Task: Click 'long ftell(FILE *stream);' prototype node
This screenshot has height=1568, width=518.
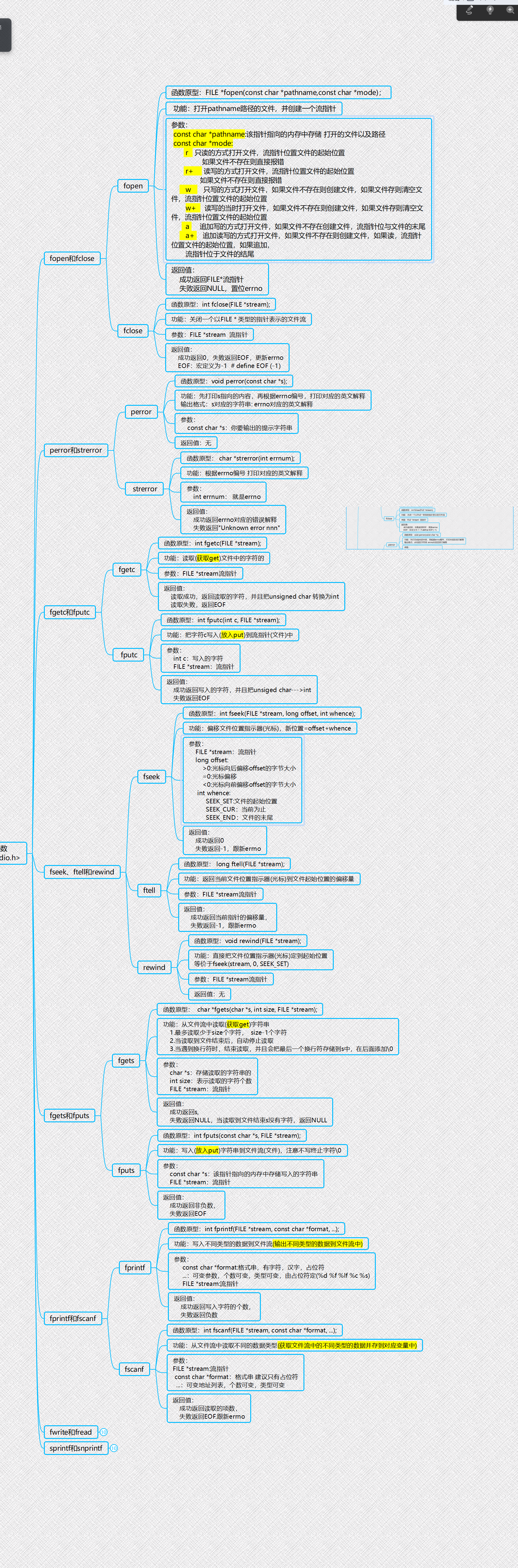Action: [234, 864]
